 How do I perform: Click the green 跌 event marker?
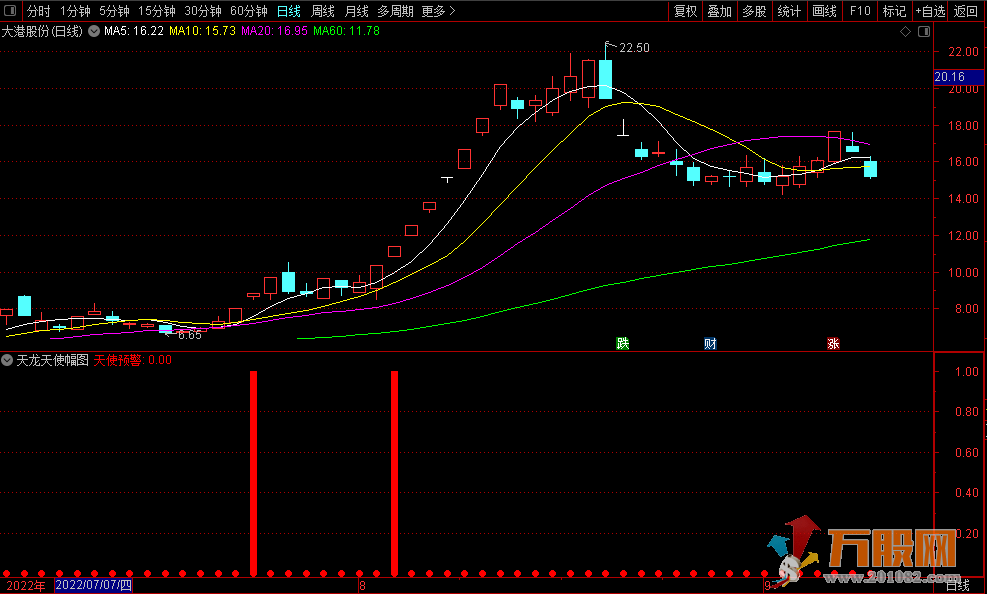(623, 344)
